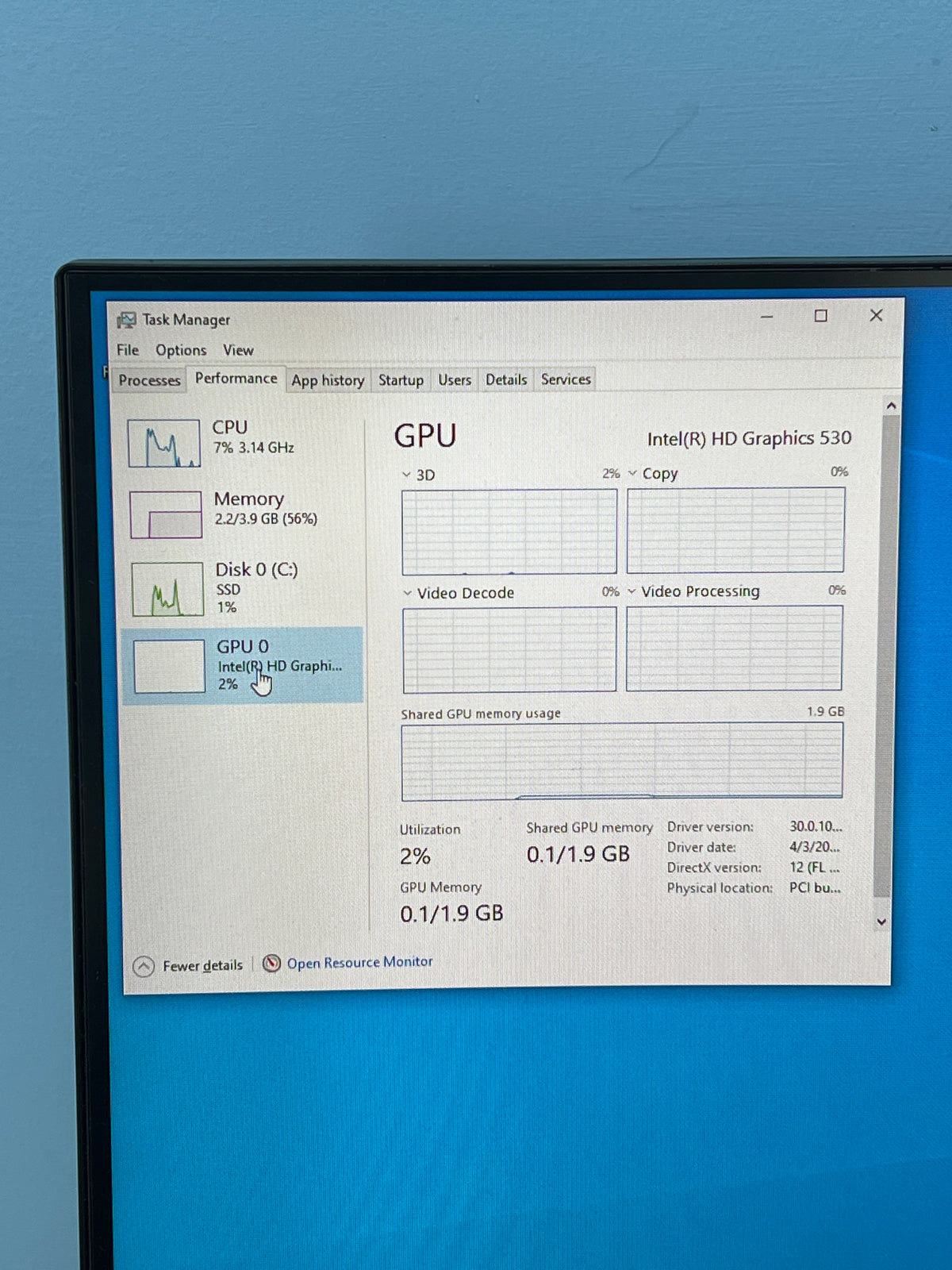Select the Performance tab
This screenshot has height=1270, width=952.
coord(236,379)
